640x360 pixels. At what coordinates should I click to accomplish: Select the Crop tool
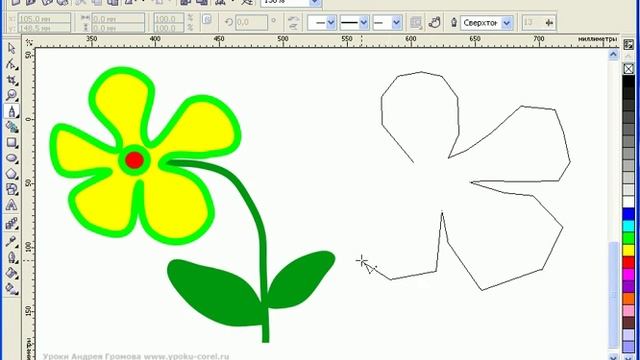click(x=11, y=80)
